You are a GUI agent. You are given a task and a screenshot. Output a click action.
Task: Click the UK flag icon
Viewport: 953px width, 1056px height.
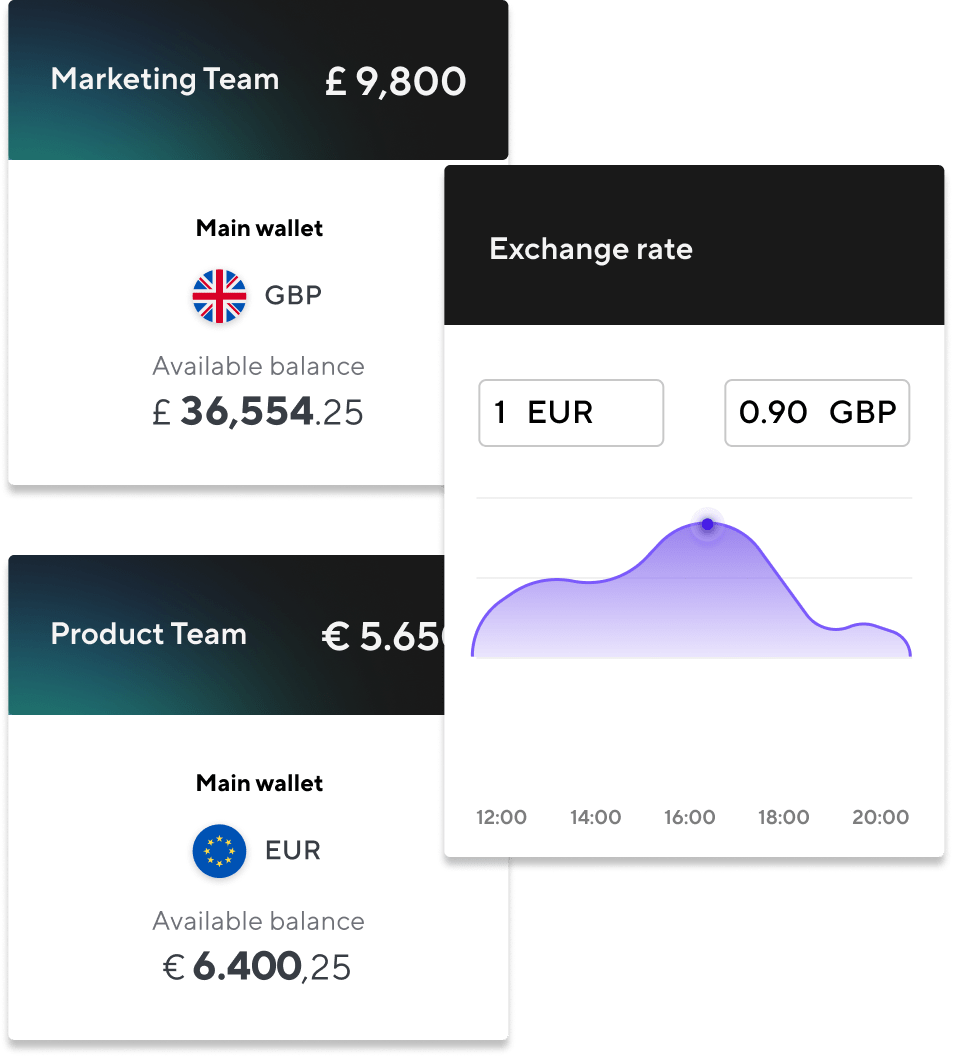tap(219, 296)
